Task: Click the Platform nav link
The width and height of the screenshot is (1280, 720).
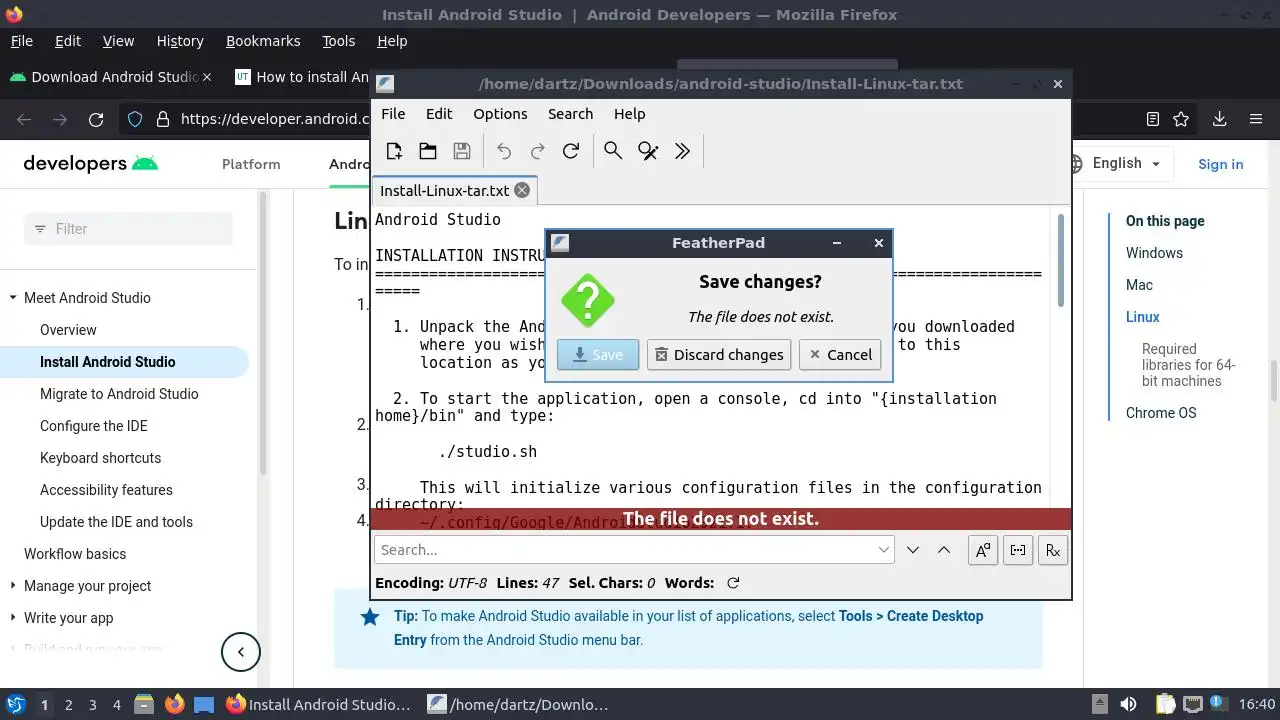Action: point(251,164)
